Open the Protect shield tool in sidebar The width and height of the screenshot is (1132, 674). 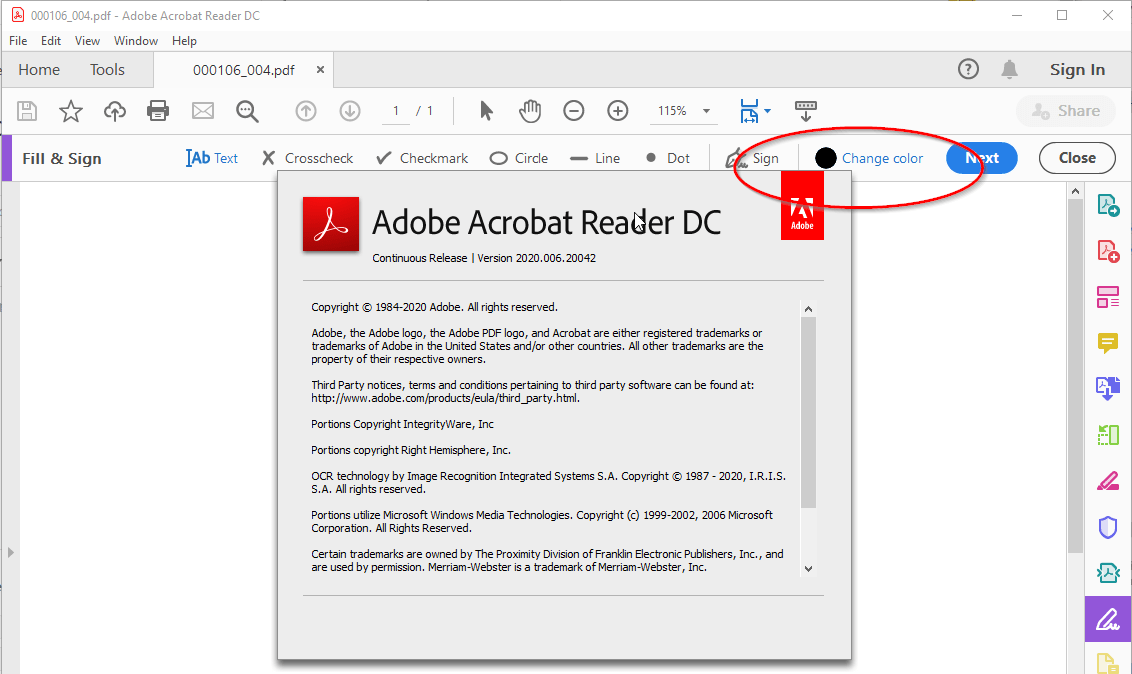point(1108,528)
